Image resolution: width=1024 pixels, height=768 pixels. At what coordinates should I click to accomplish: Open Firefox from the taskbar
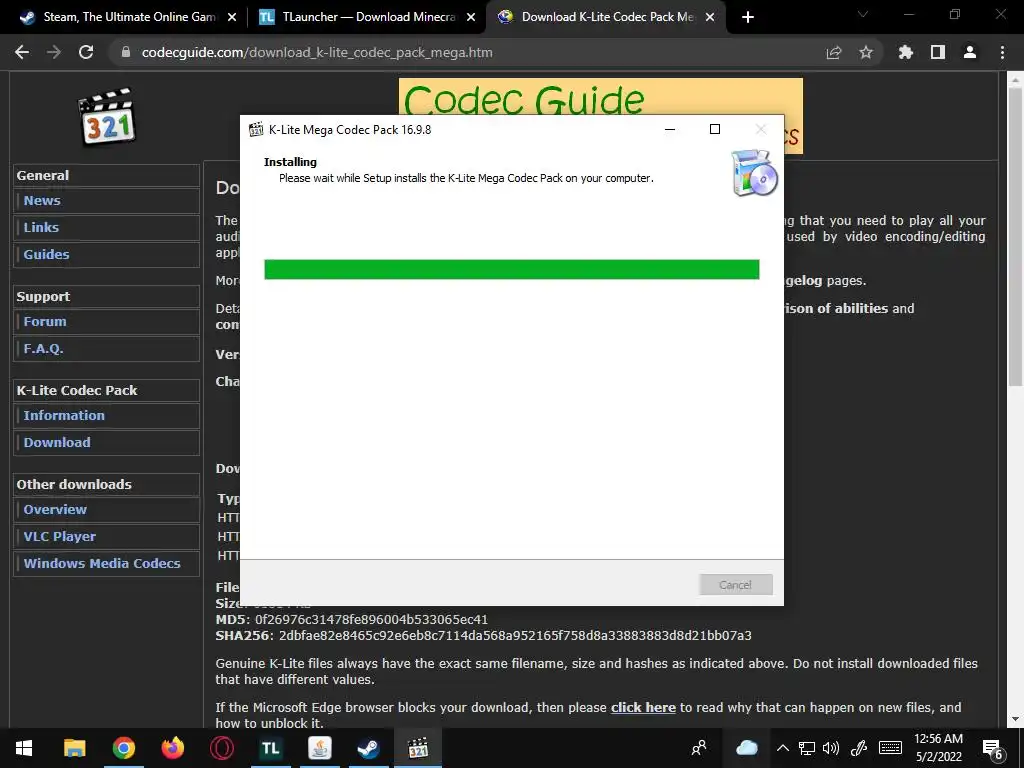coord(172,748)
